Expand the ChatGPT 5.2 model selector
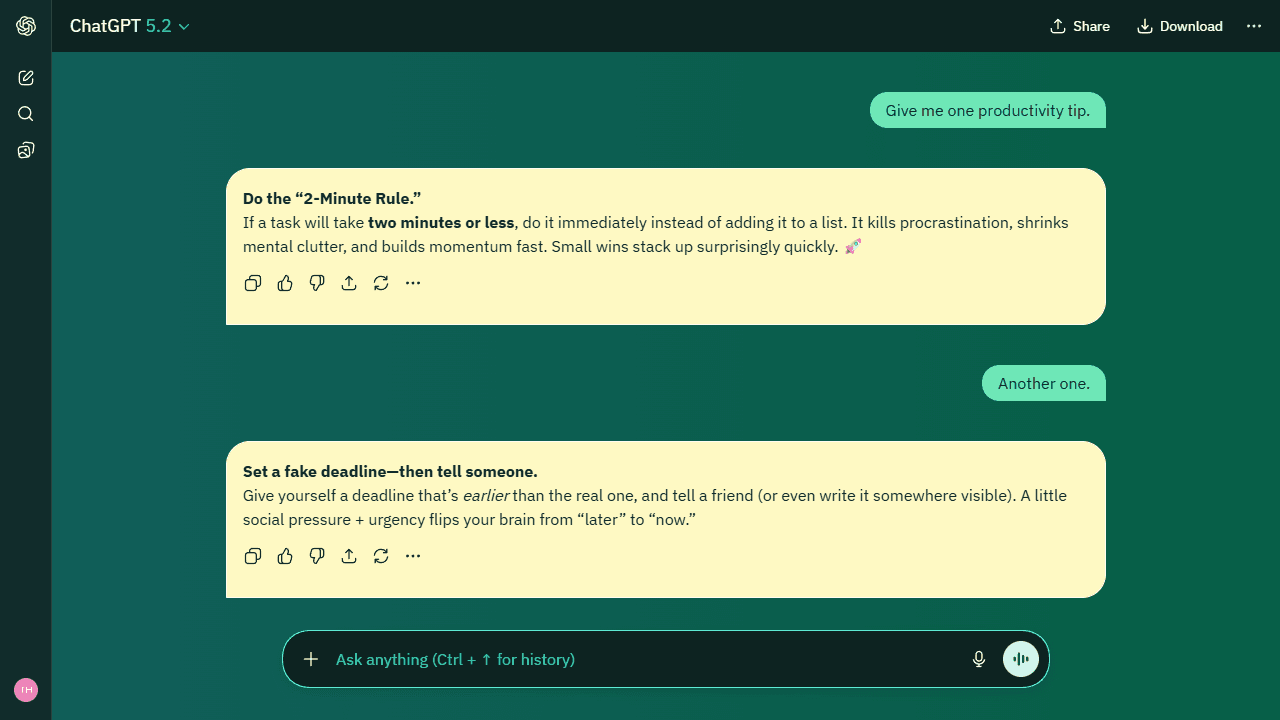The width and height of the screenshot is (1280, 720). pyautogui.click(x=129, y=26)
